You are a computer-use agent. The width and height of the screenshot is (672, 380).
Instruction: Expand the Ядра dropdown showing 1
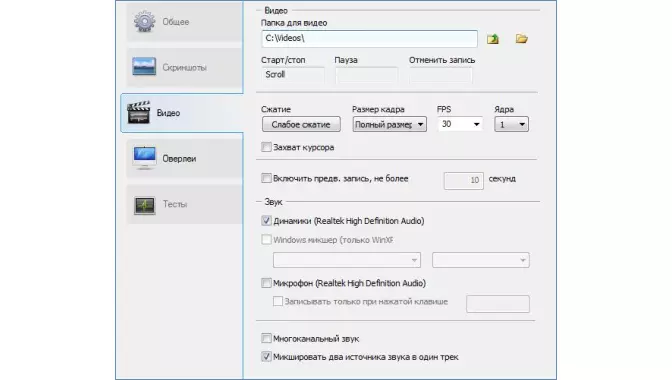tap(511, 124)
